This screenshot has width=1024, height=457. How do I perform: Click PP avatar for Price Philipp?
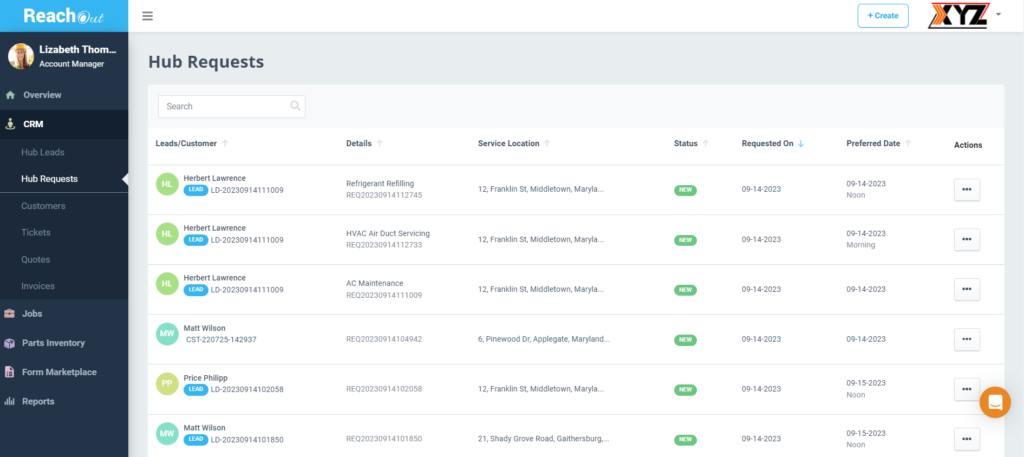[x=167, y=383]
